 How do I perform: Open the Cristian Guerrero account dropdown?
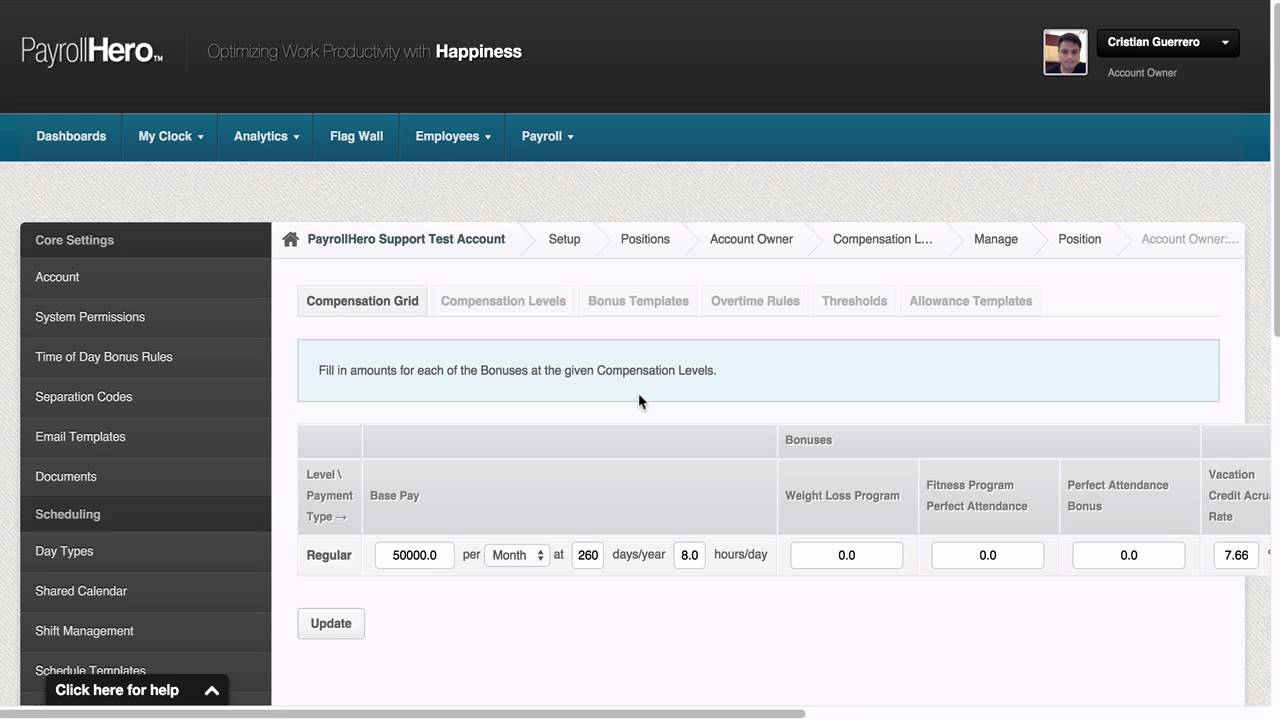click(x=1168, y=42)
